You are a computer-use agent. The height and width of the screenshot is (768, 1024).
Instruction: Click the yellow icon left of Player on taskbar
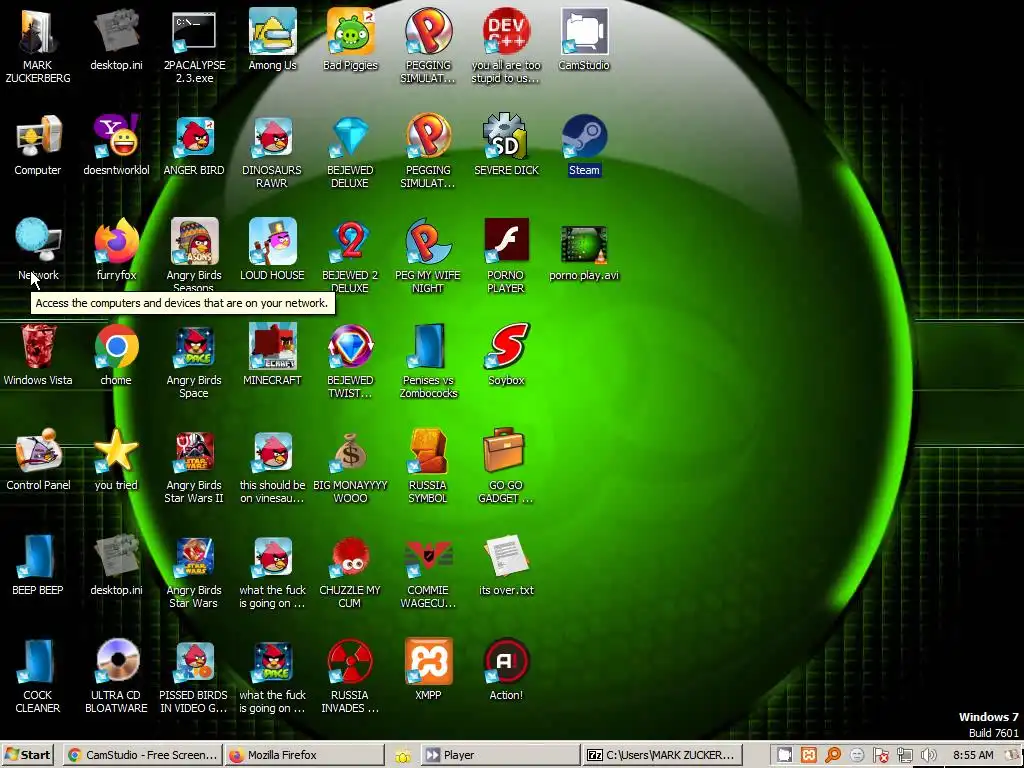click(403, 756)
